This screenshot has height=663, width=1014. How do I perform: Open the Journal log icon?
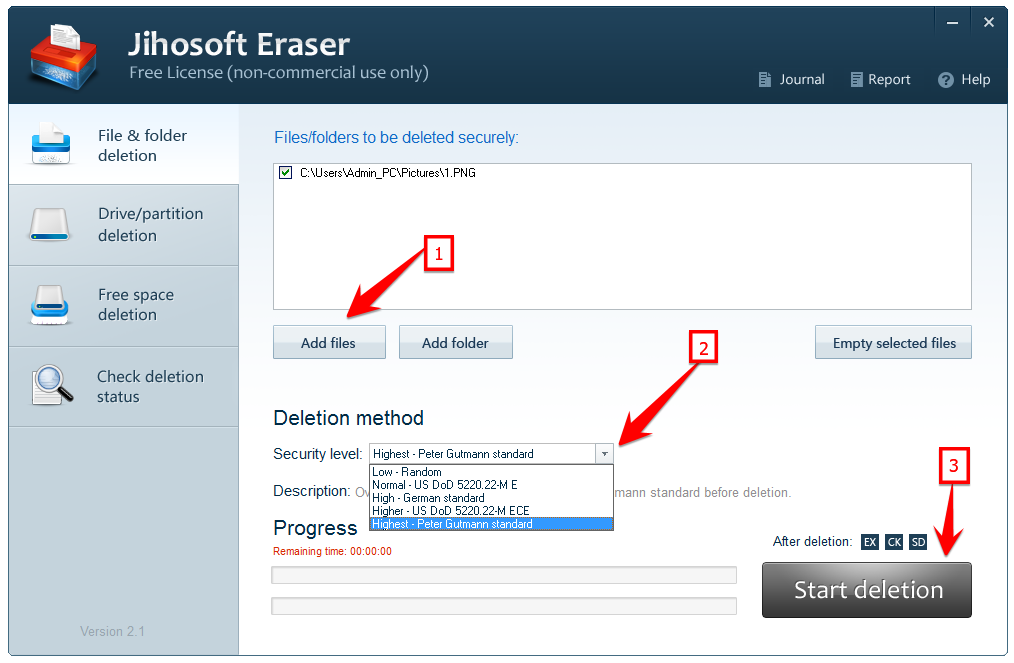pyautogui.click(x=763, y=79)
